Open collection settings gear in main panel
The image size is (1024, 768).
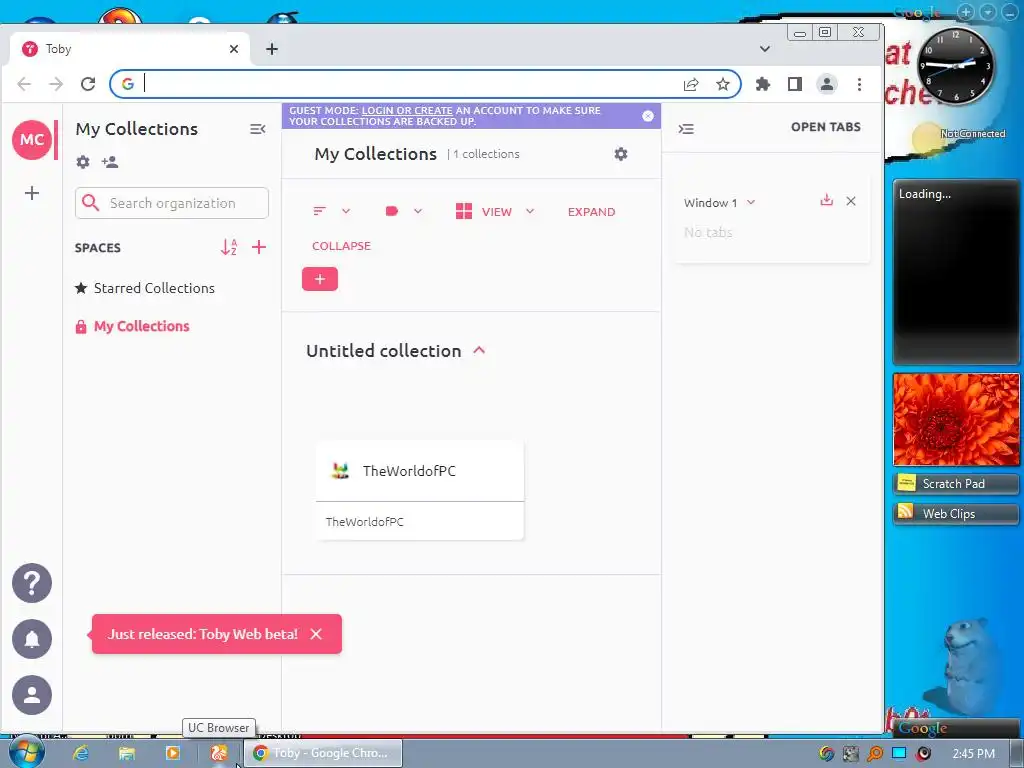tap(620, 153)
